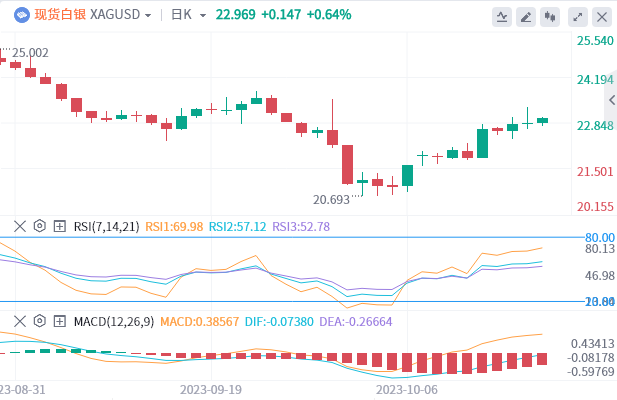Image resolution: width=617 pixels, height=400 pixels.
Task: Select the candlestick chart icon
Action: click(550, 16)
